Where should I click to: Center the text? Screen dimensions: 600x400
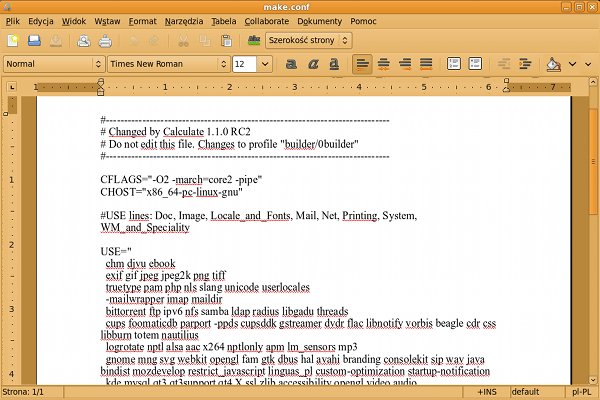(383, 64)
